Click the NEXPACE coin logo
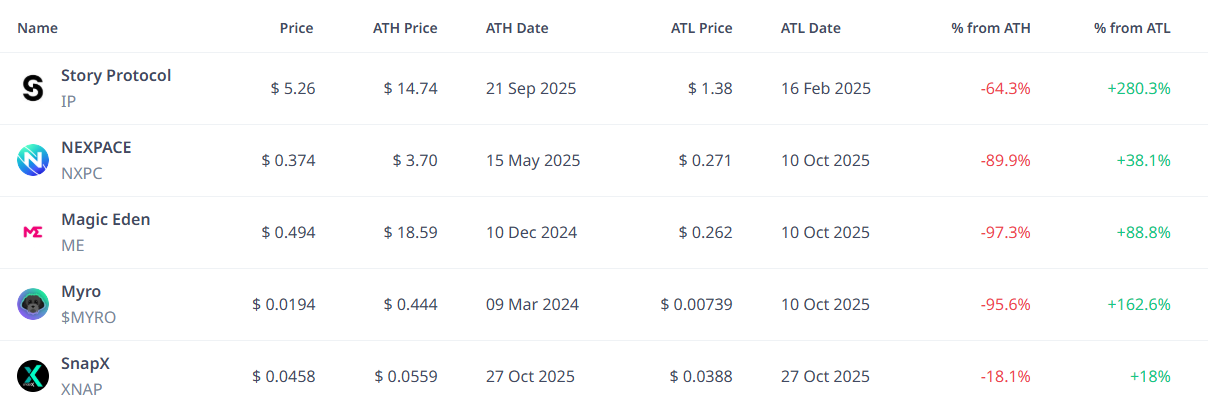1208x406 pixels. 33,161
